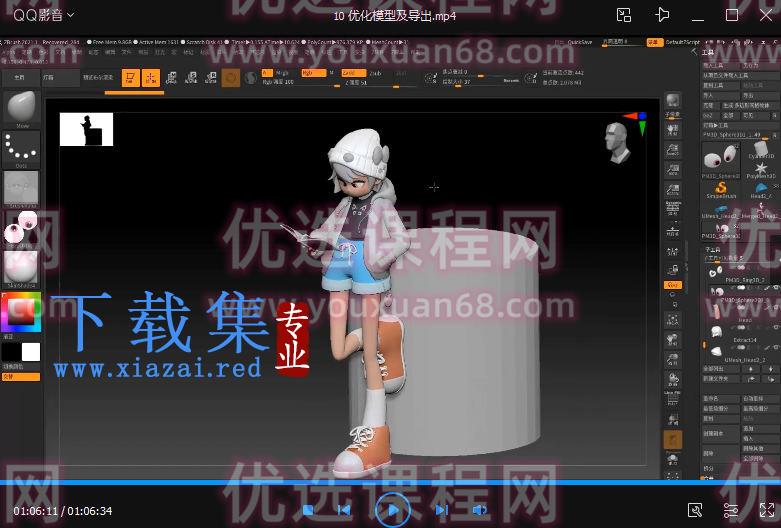Toggle the orange Ghost icon

click(673, 440)
